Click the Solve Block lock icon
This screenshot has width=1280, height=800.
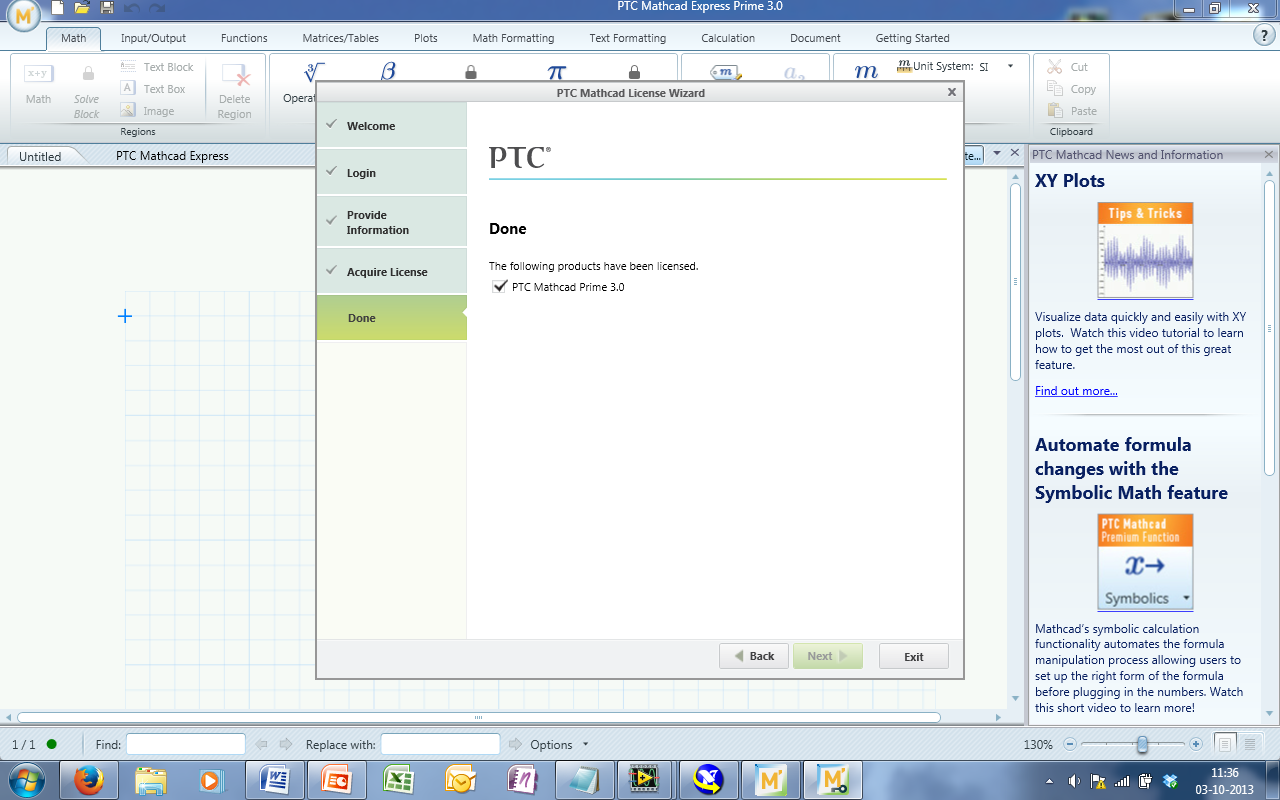[87, 74]
